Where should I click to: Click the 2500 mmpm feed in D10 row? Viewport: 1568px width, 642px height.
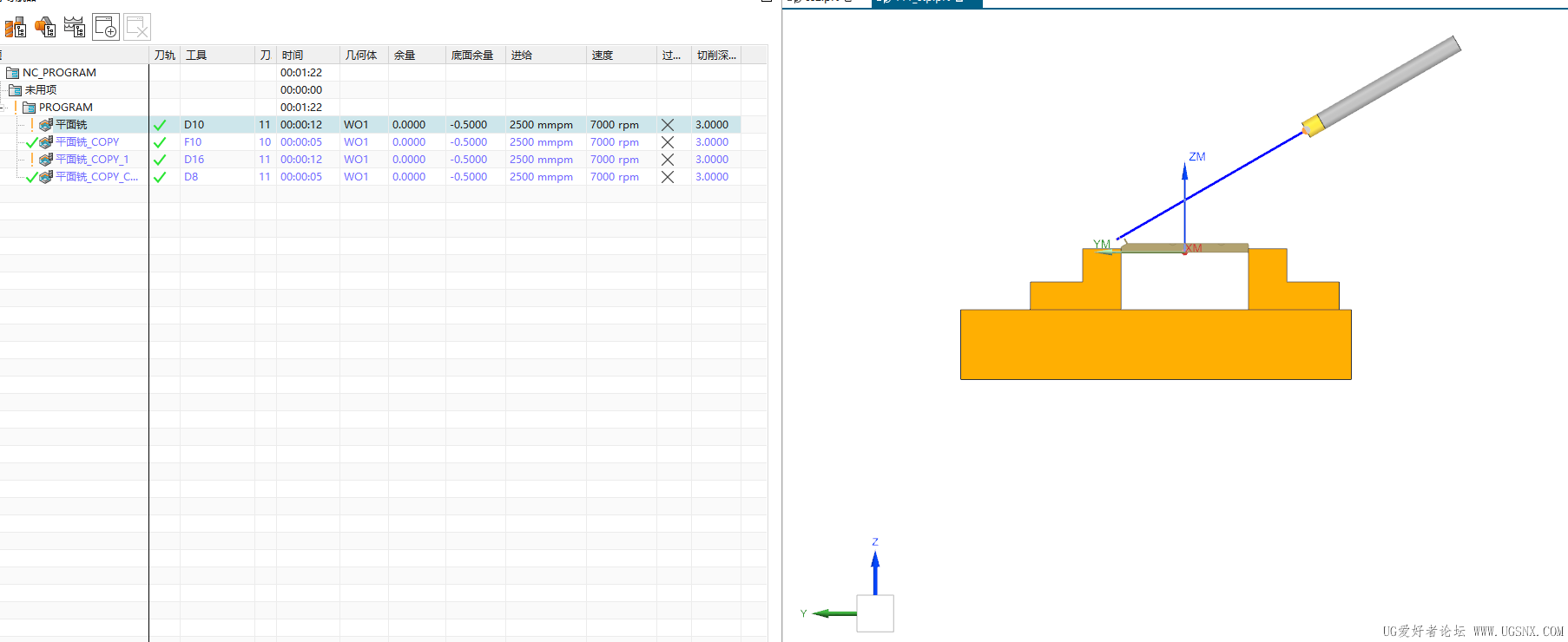[x=541, y=125]
